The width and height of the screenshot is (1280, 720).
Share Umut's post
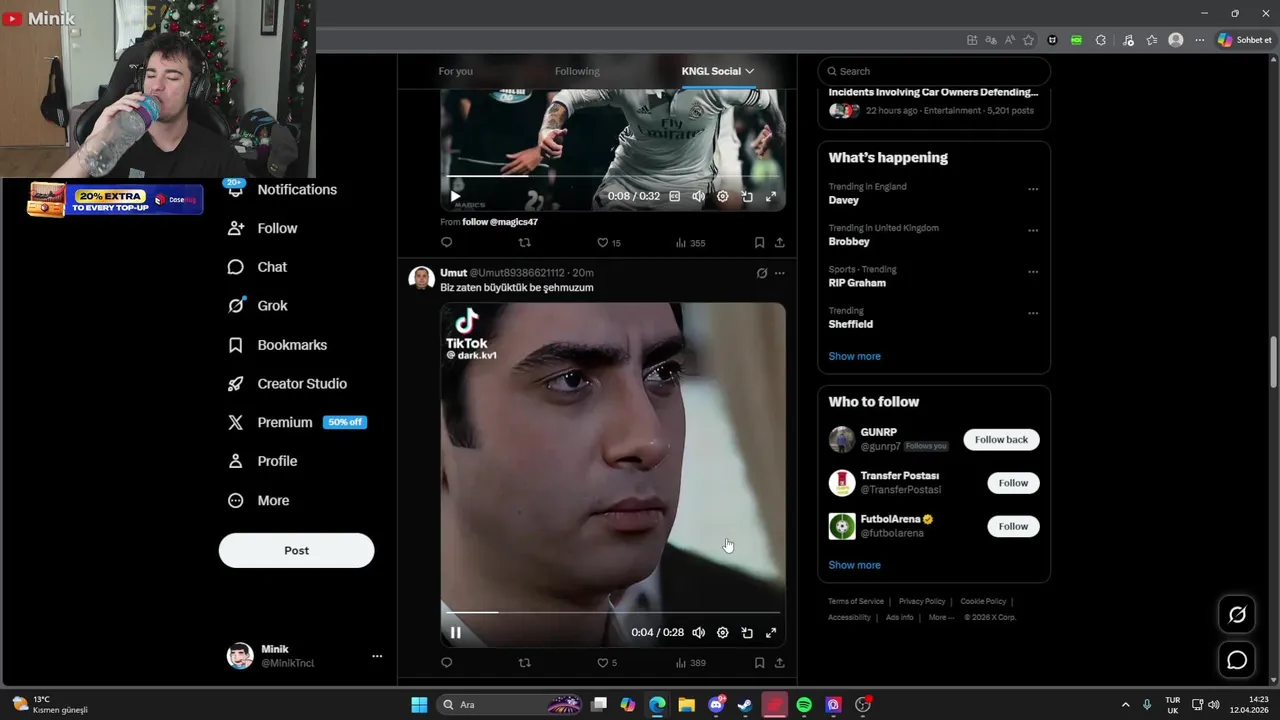coord(779,662)
